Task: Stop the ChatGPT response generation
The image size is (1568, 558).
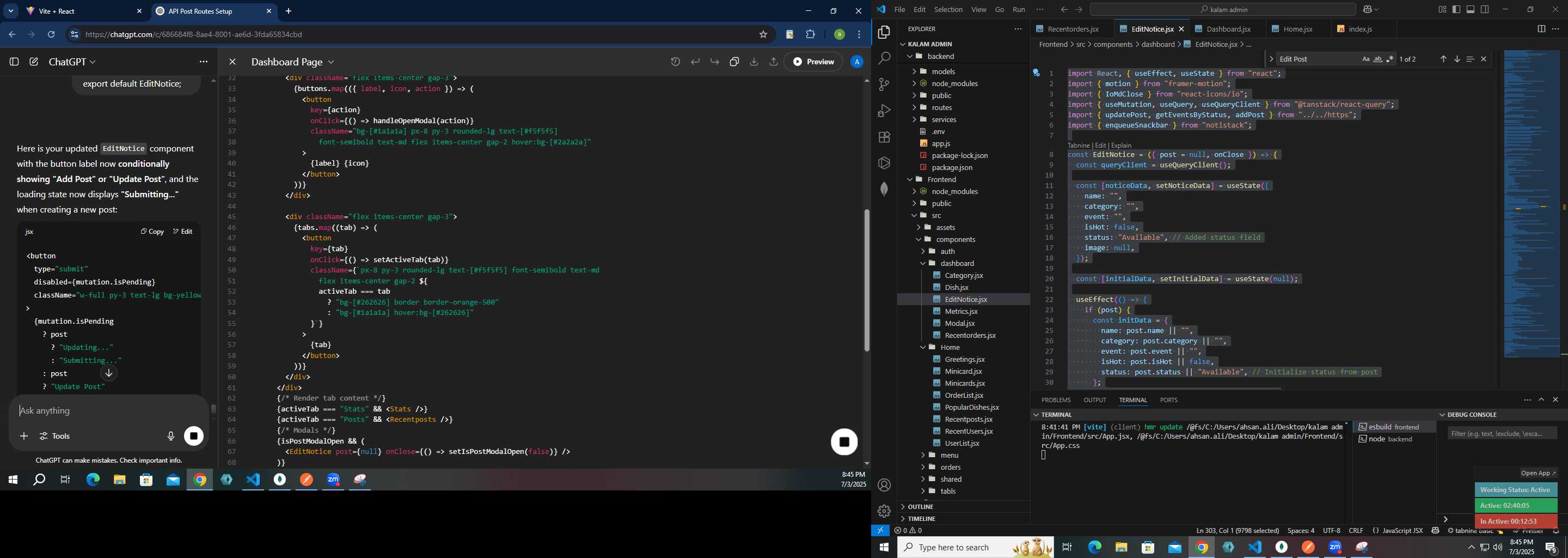Action: tap(194, 436)
